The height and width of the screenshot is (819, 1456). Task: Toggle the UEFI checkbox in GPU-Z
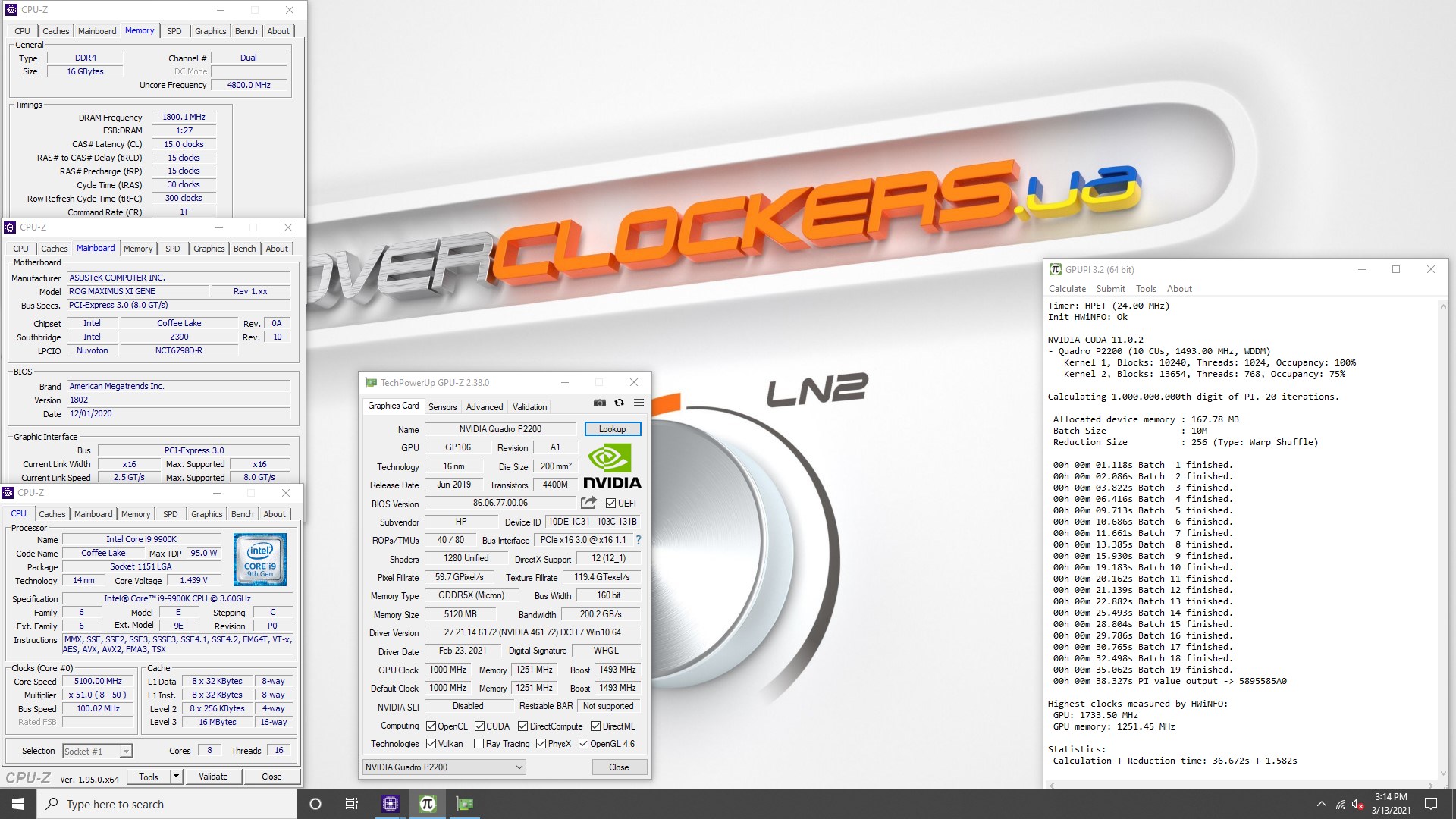610,504
